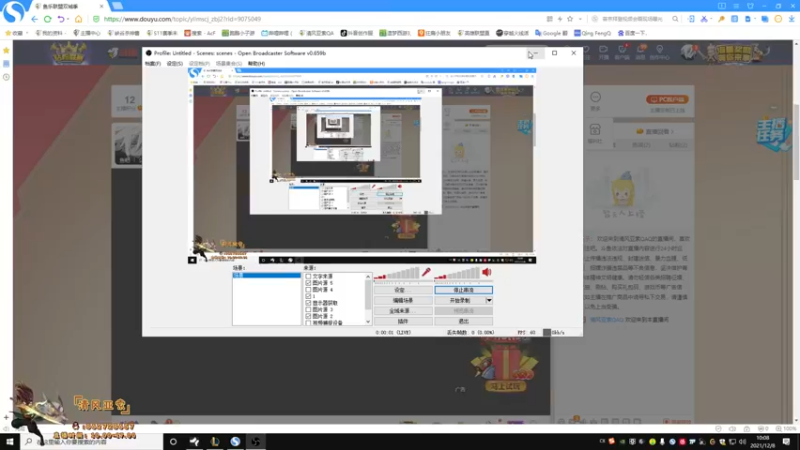
Task: Click the purple undo-close-tab icon
Action: 61,19
